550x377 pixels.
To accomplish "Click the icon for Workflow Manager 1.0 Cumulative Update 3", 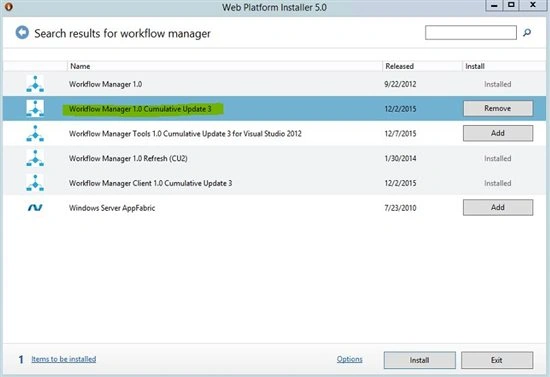I will 35,108.
